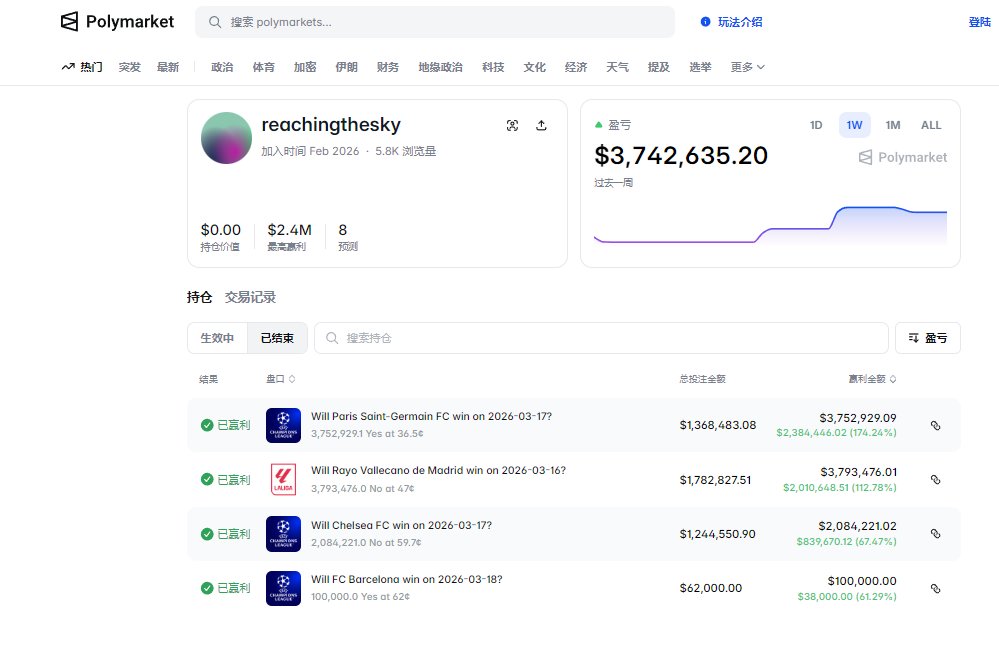Go to 天气 category
This screenshot has height=648, width=999.
pos(617,67)
